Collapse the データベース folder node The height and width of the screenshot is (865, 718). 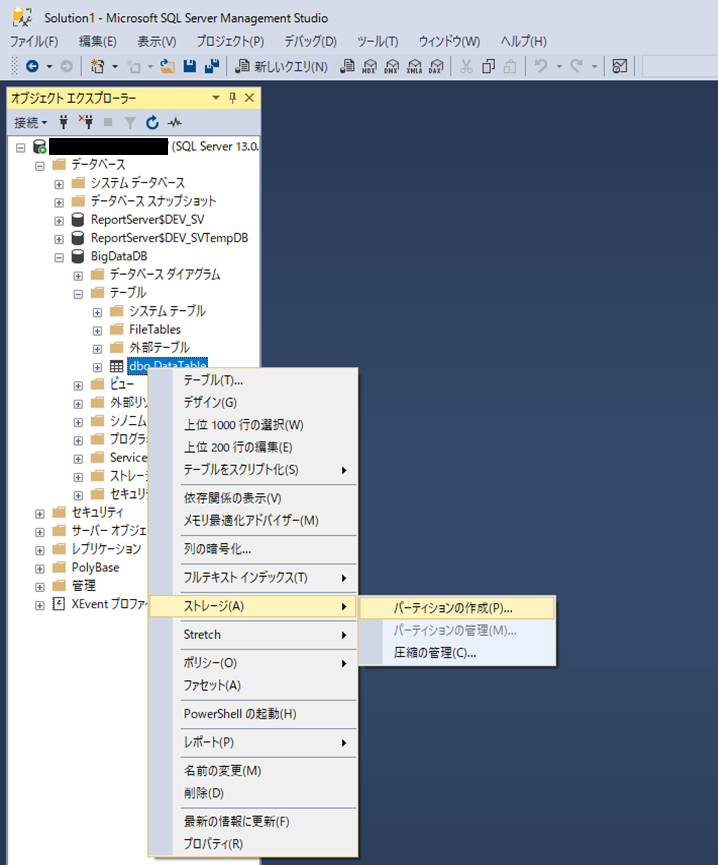coord(40,165)
